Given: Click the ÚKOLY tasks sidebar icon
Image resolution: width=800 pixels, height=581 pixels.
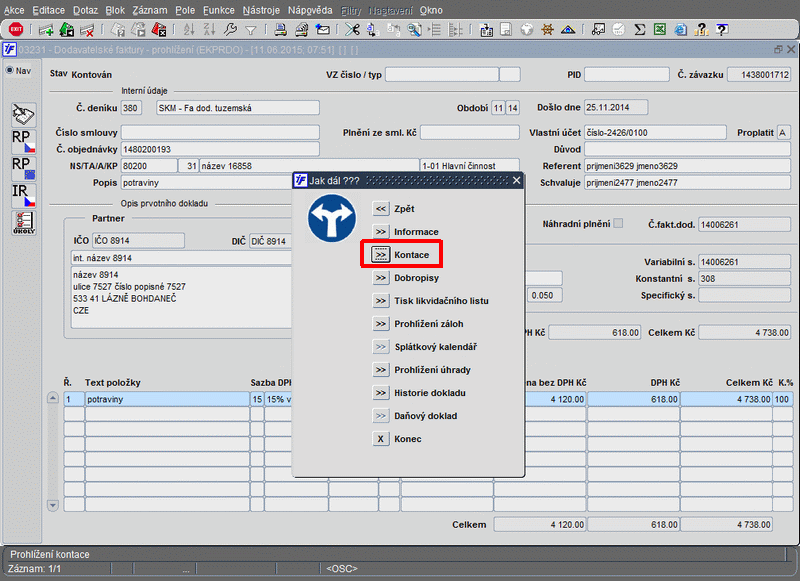Looking at the screenshot, I should coord(23,222).
